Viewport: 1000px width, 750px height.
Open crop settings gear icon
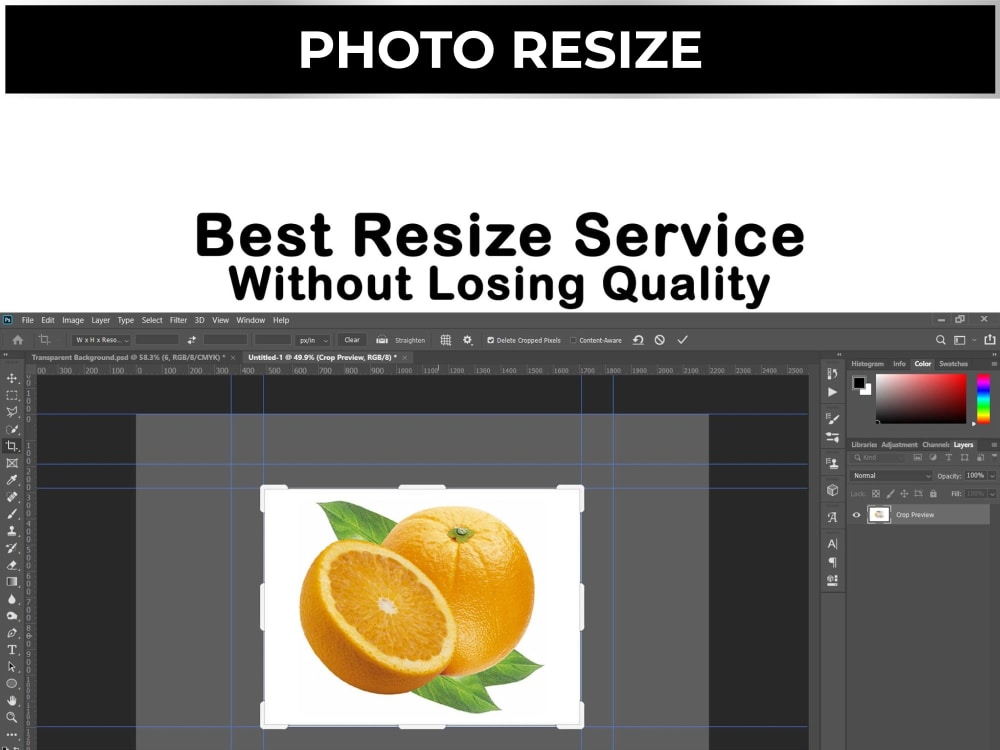467,340
